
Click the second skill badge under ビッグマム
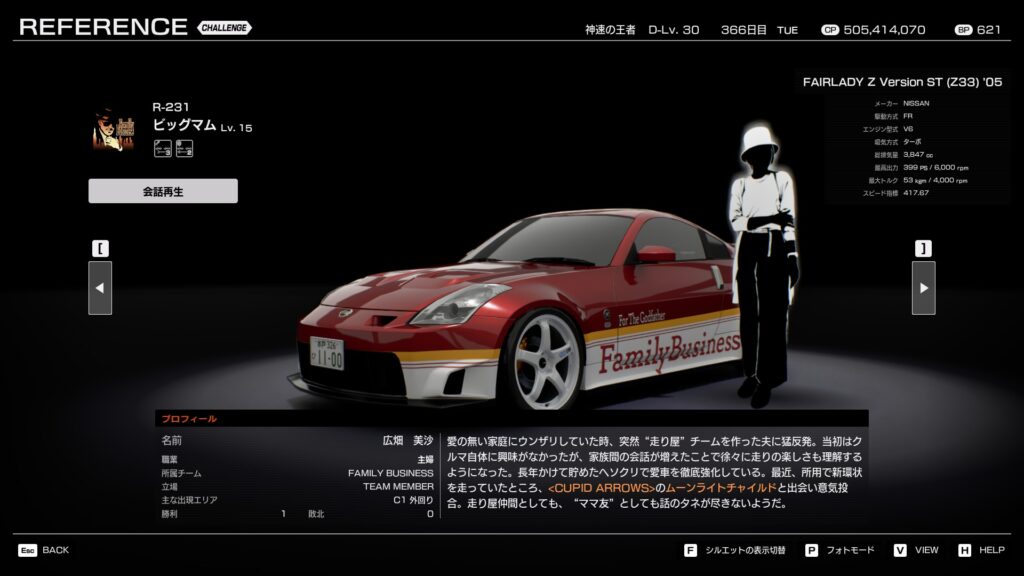[184, 149]
